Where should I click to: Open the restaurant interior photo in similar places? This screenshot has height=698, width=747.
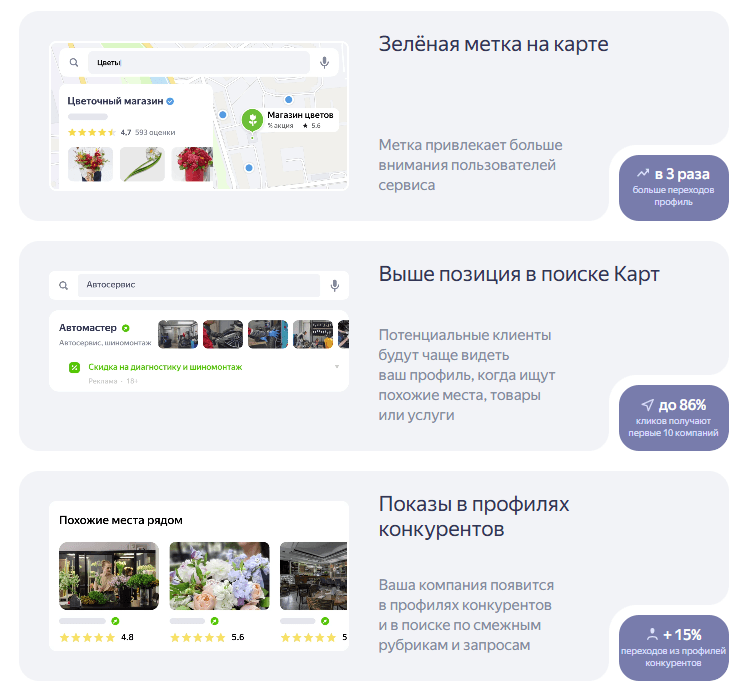point(313,576)
